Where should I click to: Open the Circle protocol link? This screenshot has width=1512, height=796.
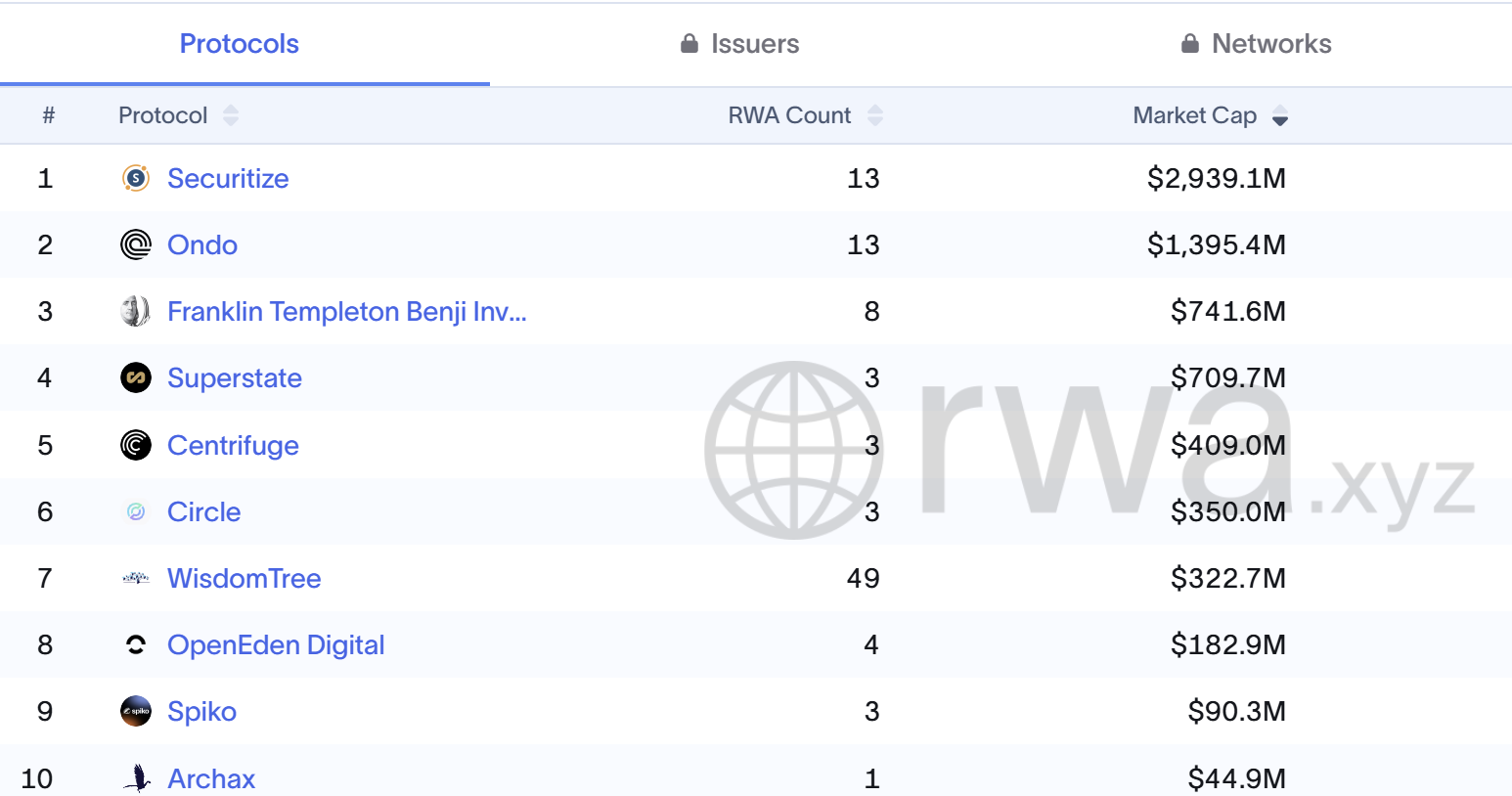[203, 511]
